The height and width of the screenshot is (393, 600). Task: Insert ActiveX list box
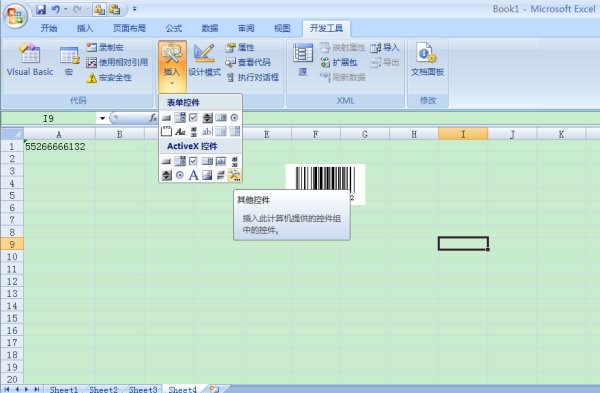[x=207, y=161]
